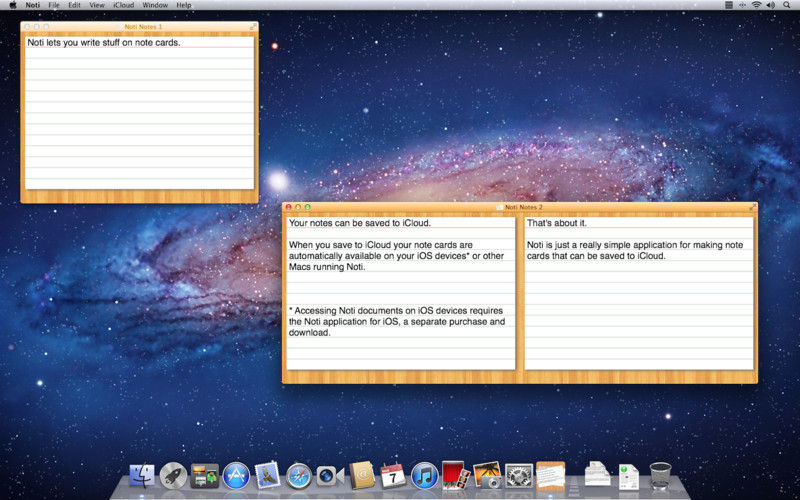Click the Noti Notes 2 title document icon

(x=499, y=207)
